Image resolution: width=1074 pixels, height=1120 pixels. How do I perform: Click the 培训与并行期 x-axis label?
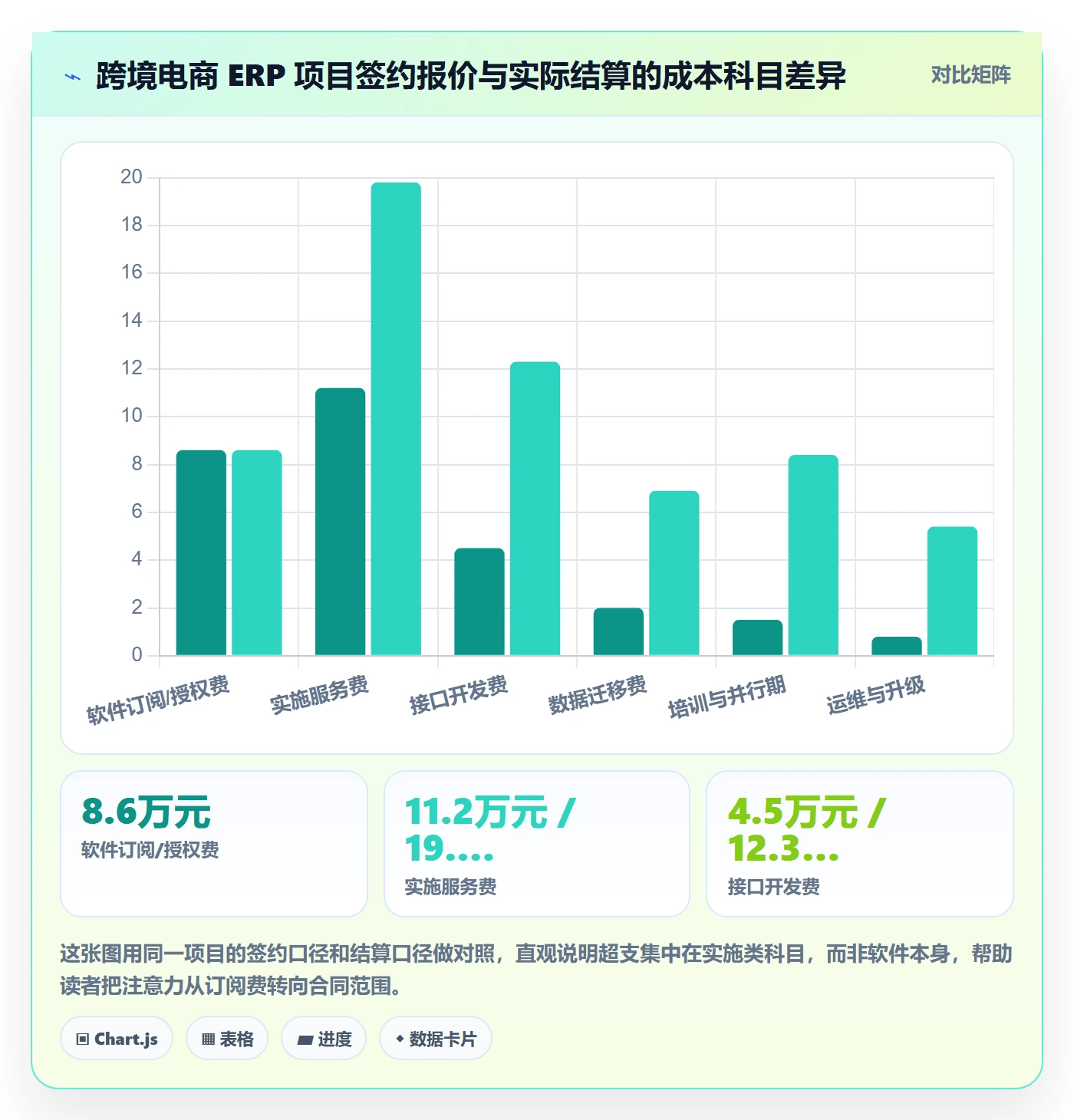tap(727, 697)
